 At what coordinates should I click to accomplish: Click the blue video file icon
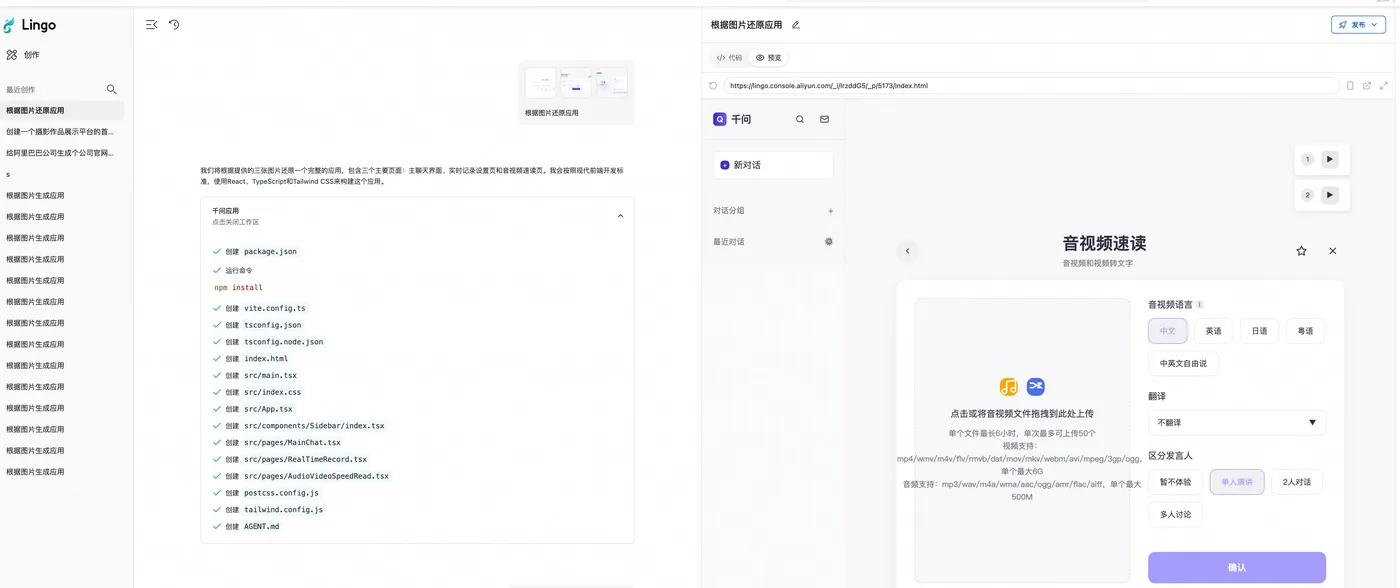1035,387
